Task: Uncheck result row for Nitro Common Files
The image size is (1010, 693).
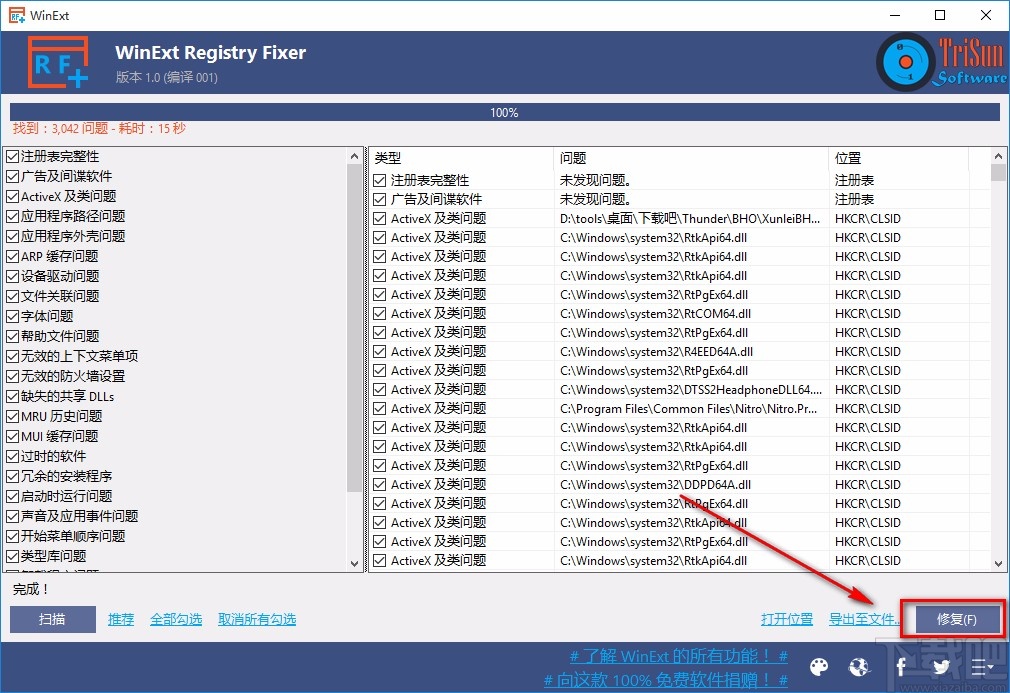Action: (x=379, y=408)
